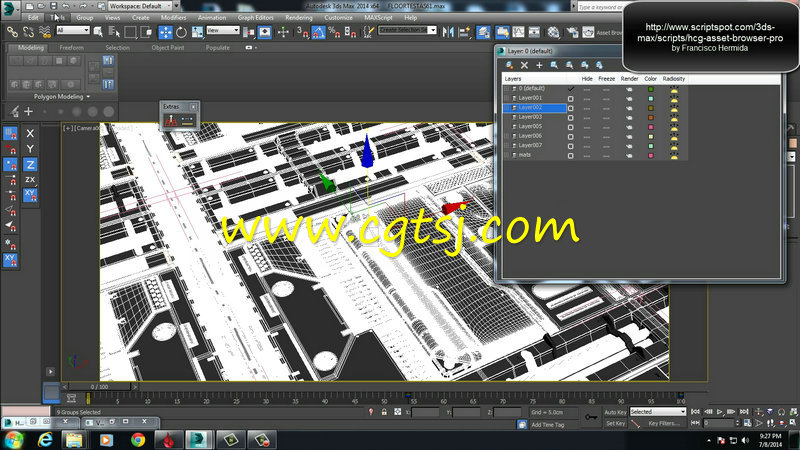
Task: Select the Select and Link tool
Action: pos(12,32)
